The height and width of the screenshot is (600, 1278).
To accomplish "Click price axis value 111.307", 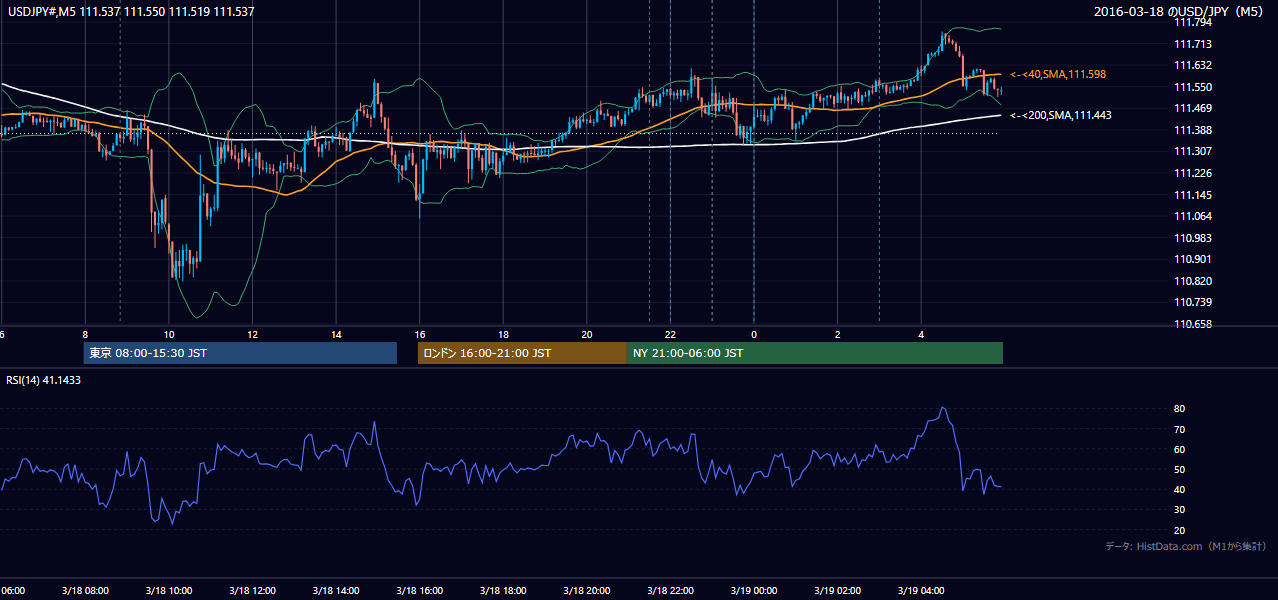I will tap(1192, 151).
